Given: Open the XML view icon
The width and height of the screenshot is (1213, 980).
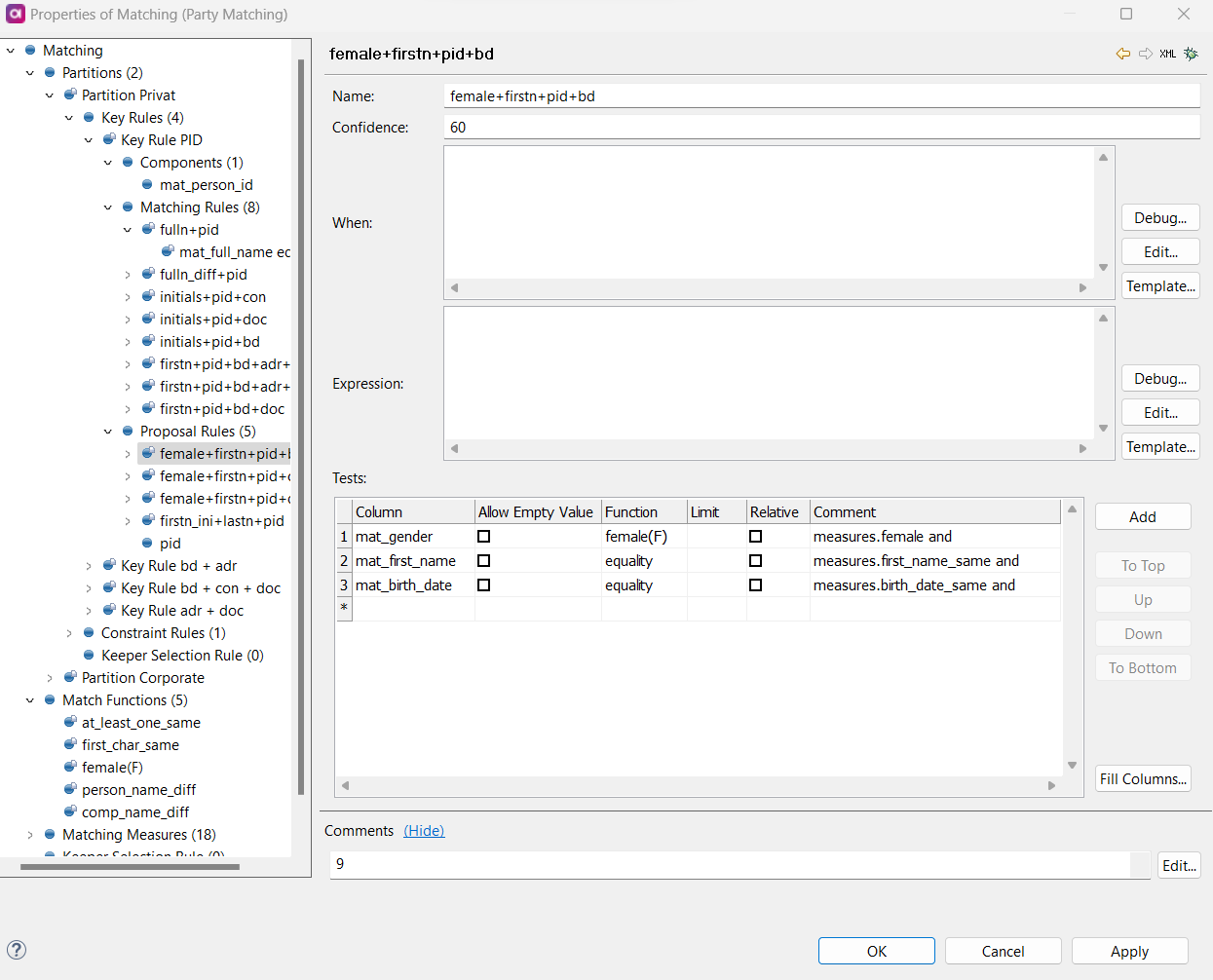Looking at the screenshot, I should coord(1167,54).
